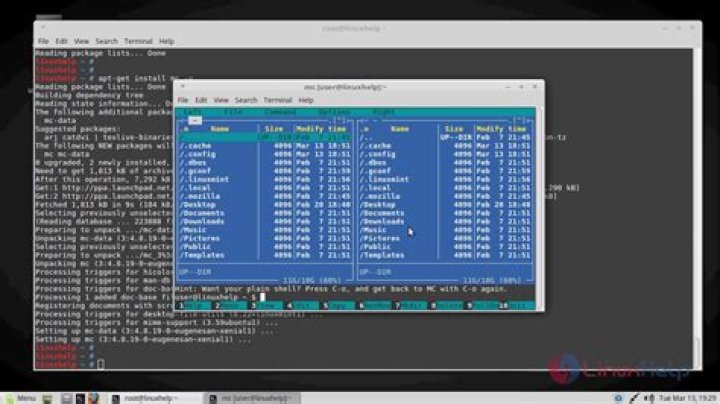The image size is (720, 404).
Task: Select /.mozilla in the left panel
Action: coord(264,196)
